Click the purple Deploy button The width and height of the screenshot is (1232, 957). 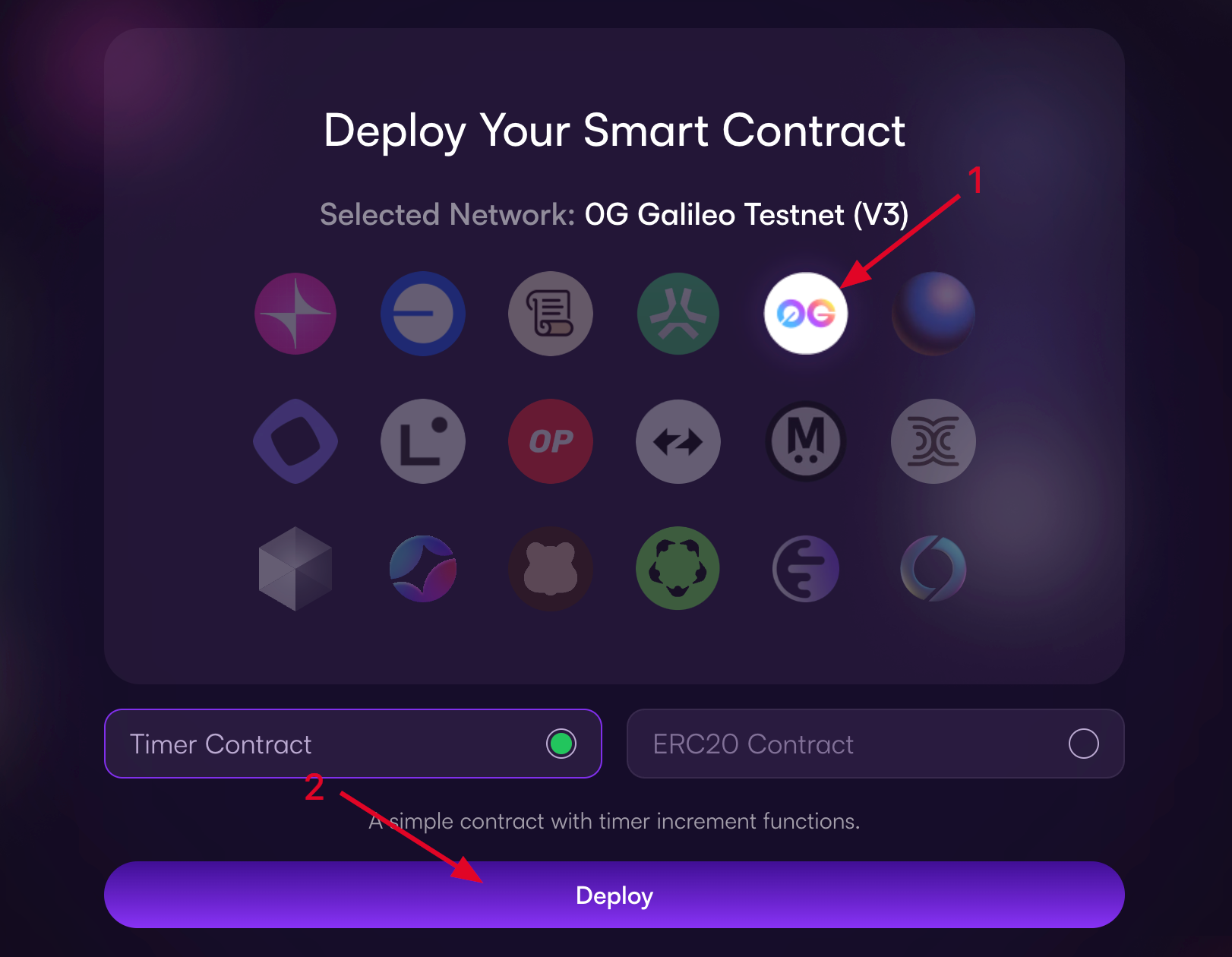click(614, 895)
